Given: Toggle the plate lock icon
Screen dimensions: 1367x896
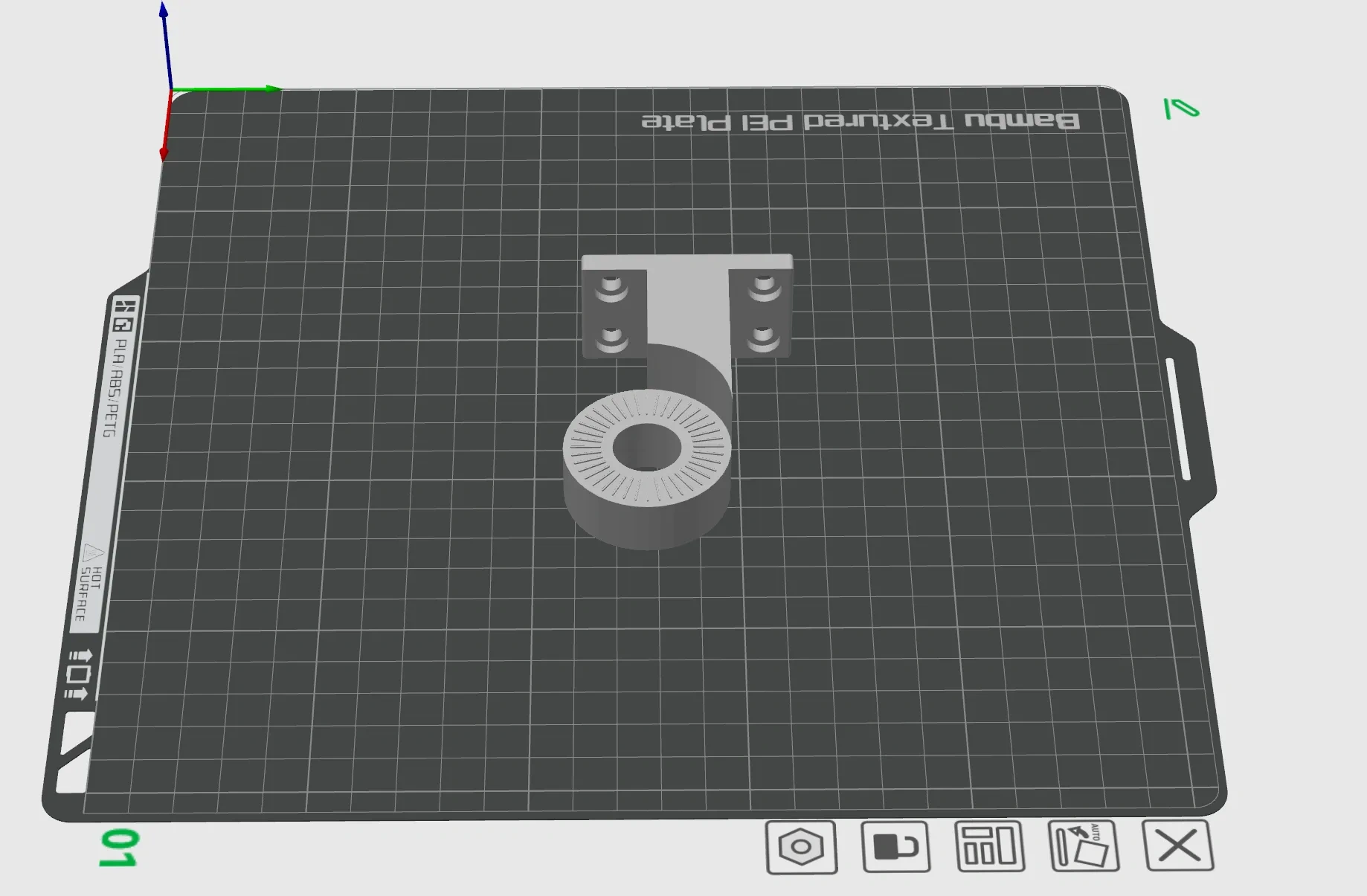Looking at the screenshot, I should [895, 846].
